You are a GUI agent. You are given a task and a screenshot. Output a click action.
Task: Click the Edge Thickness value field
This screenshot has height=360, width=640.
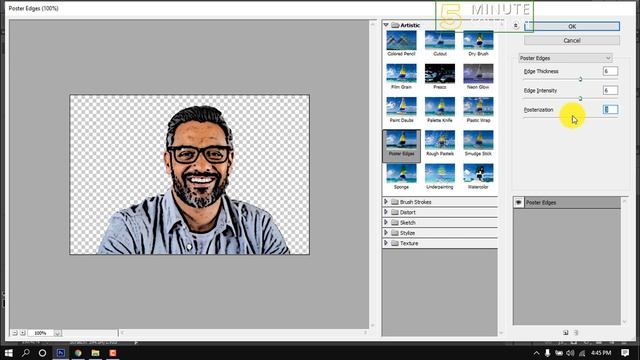click(x=610, y=71)
